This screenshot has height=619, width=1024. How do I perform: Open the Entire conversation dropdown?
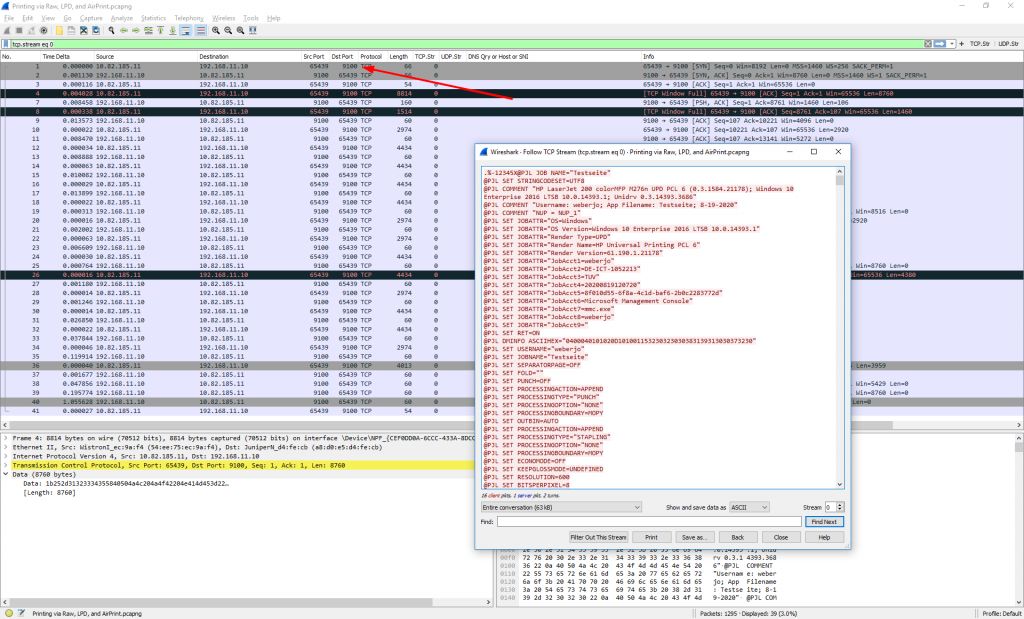[x=560, y=507]
